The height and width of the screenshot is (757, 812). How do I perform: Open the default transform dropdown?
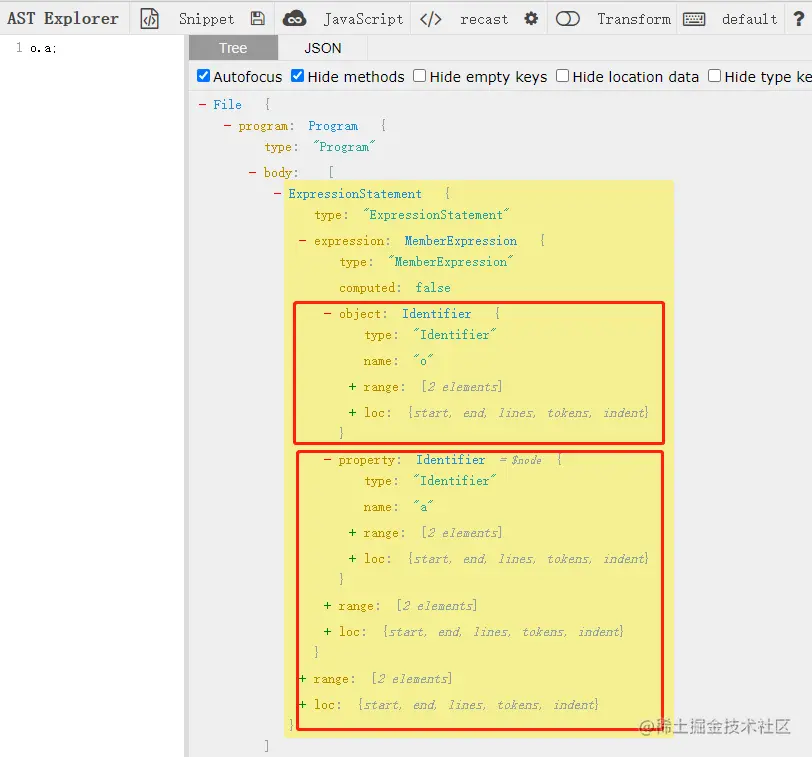[749, 18]
